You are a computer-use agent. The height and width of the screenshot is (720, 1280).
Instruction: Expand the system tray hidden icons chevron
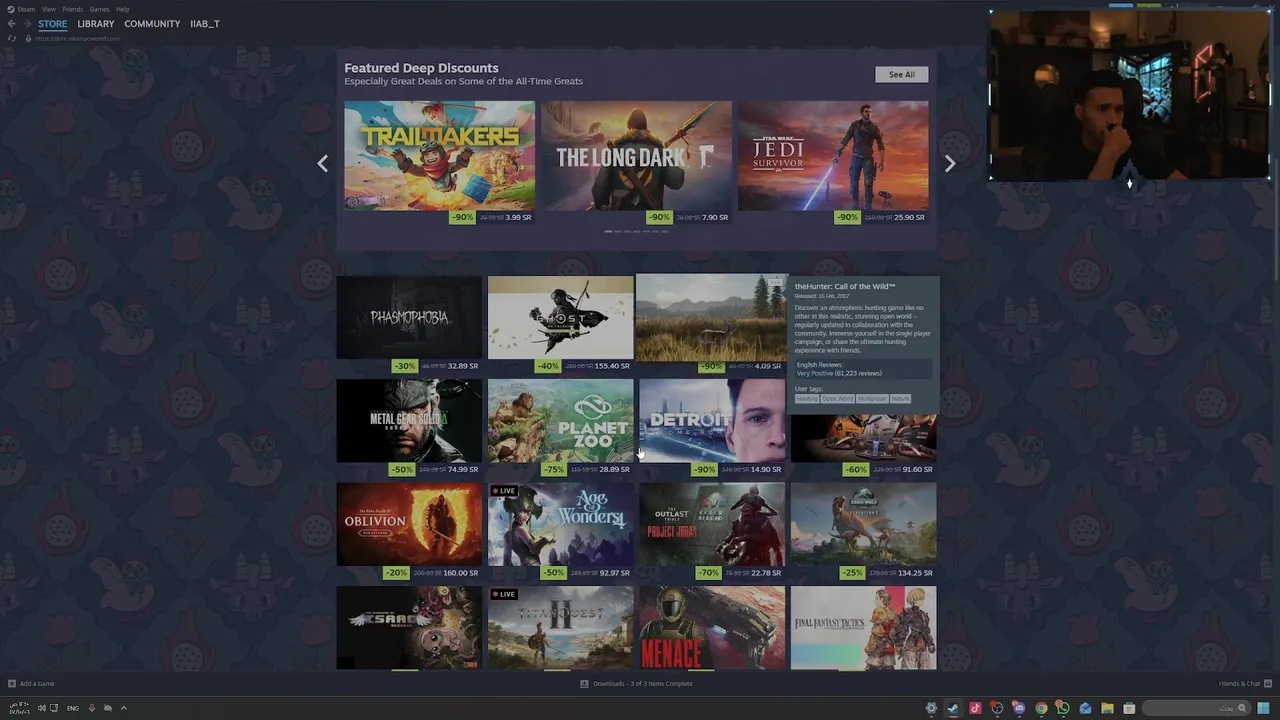[124, 708]
